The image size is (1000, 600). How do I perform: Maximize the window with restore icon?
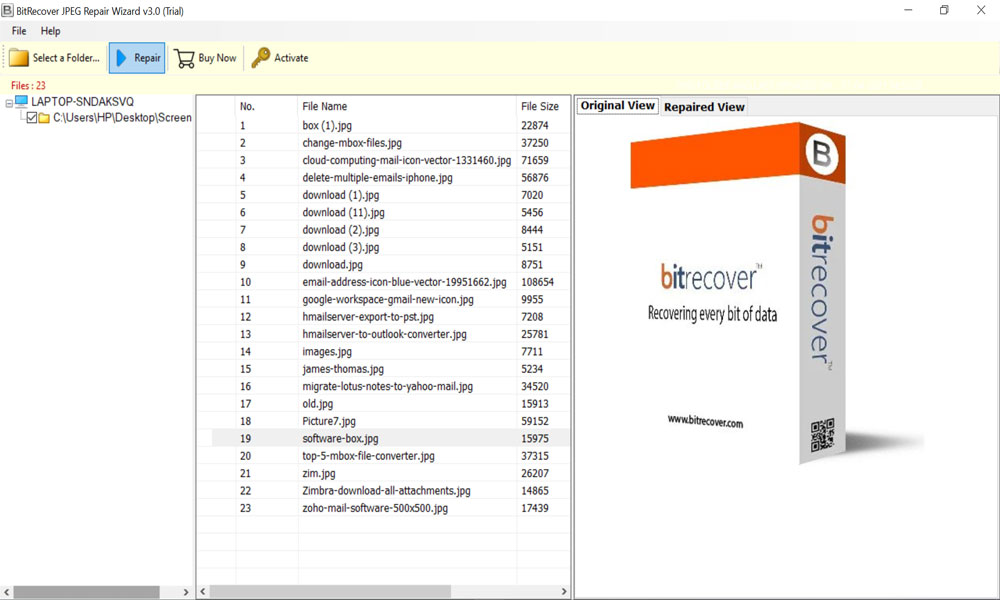tap(943, 10)
